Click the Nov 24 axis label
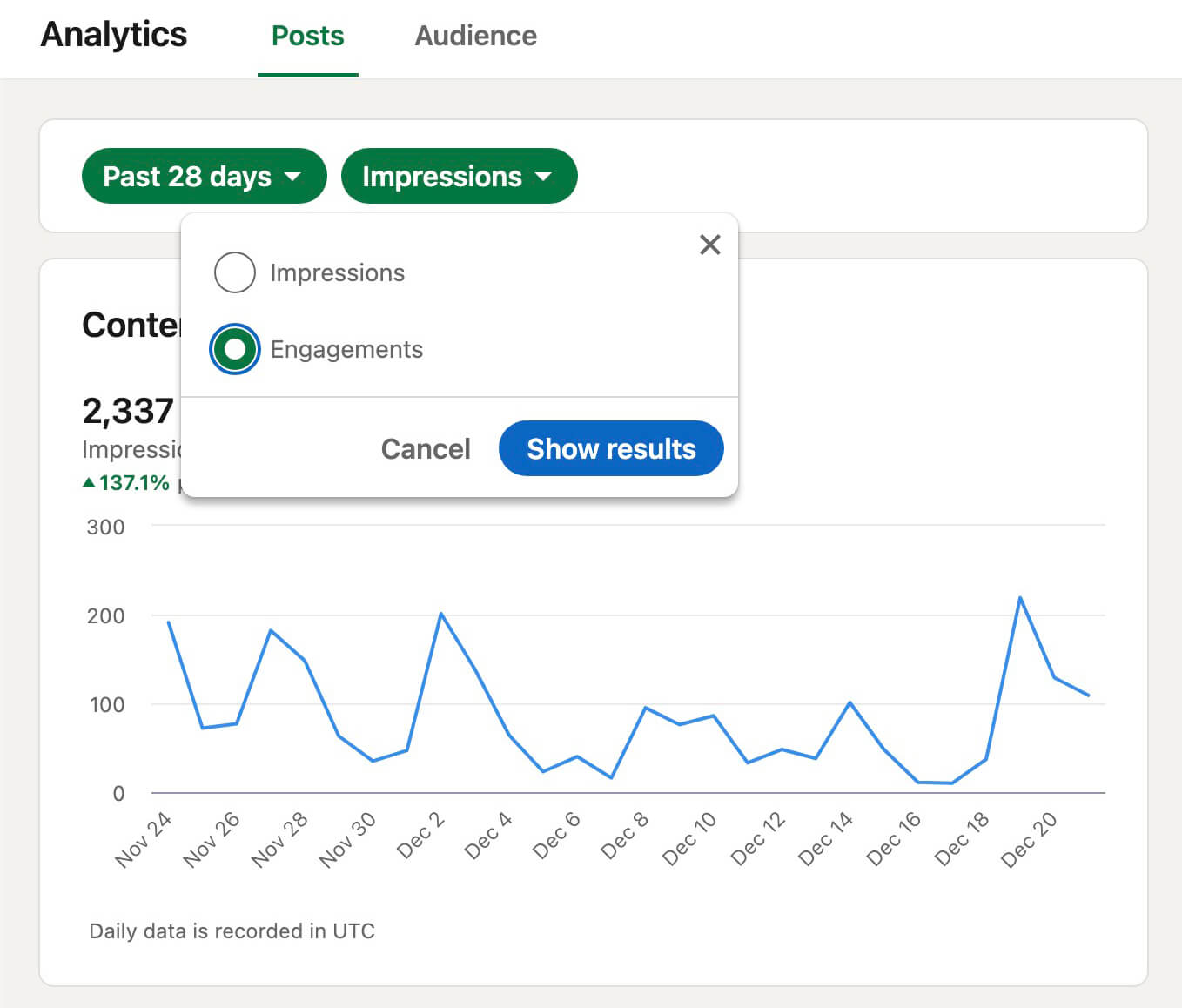The height and width of the screenshot is (1008, 1182). pos(143,839)
